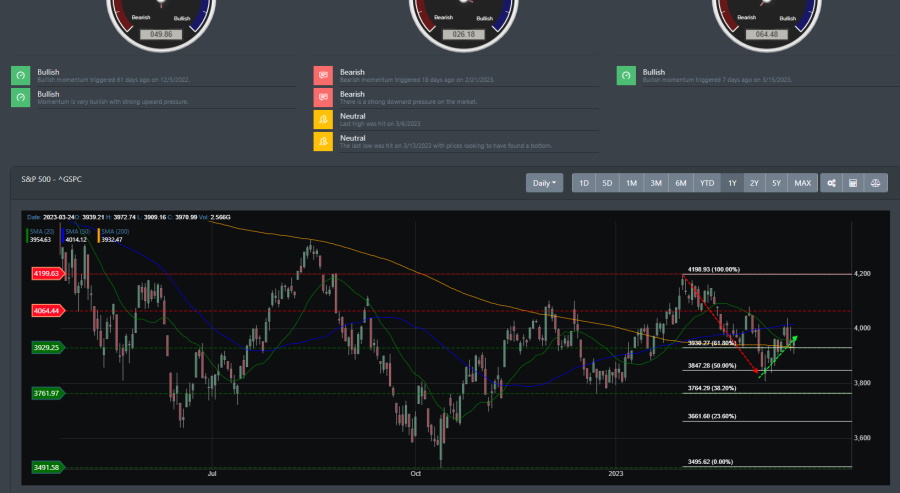
Task: Show MAX time range
Action: (802, 183)
